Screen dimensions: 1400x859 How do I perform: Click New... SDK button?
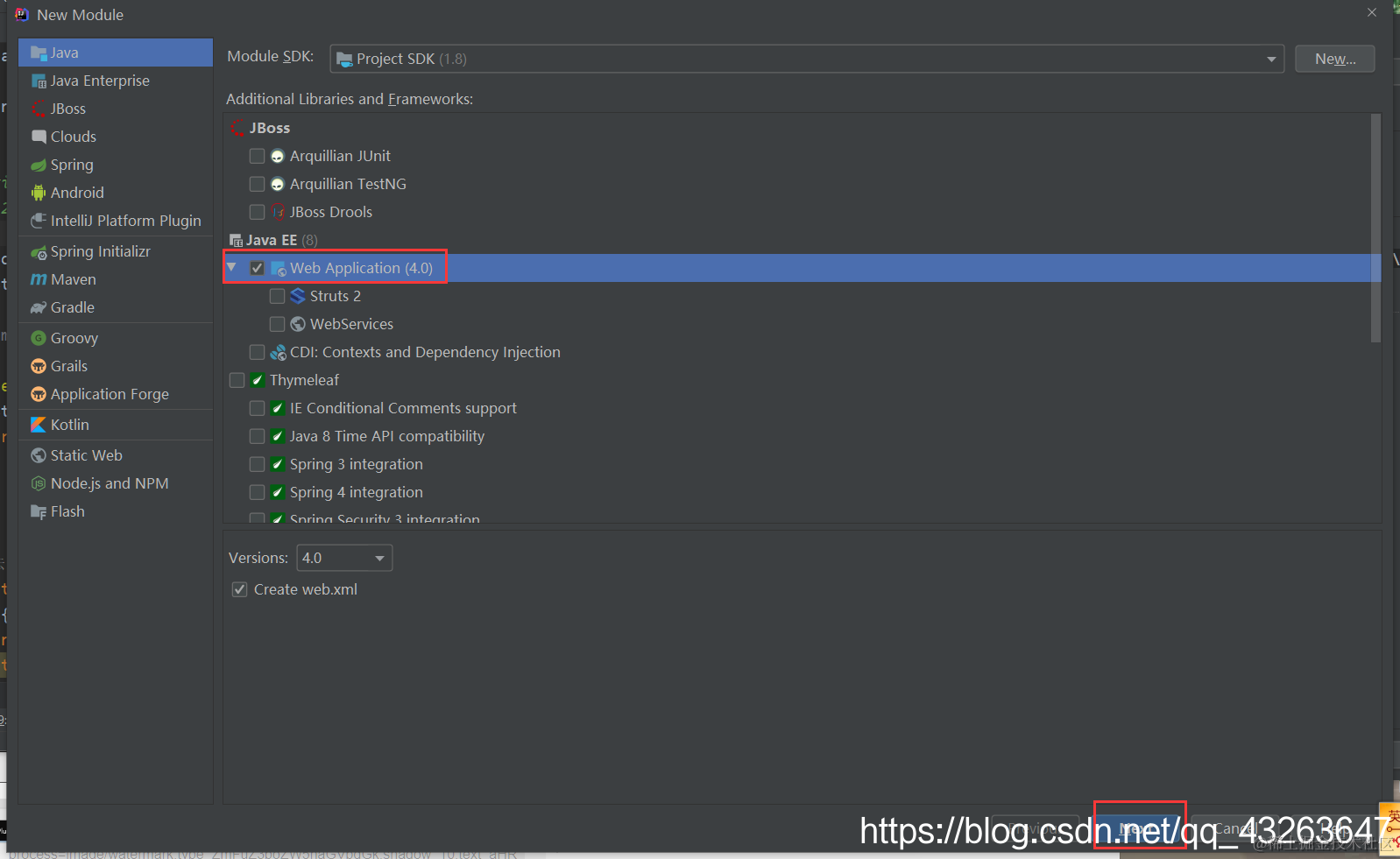pyautogui.click(x=1334, y=59)
